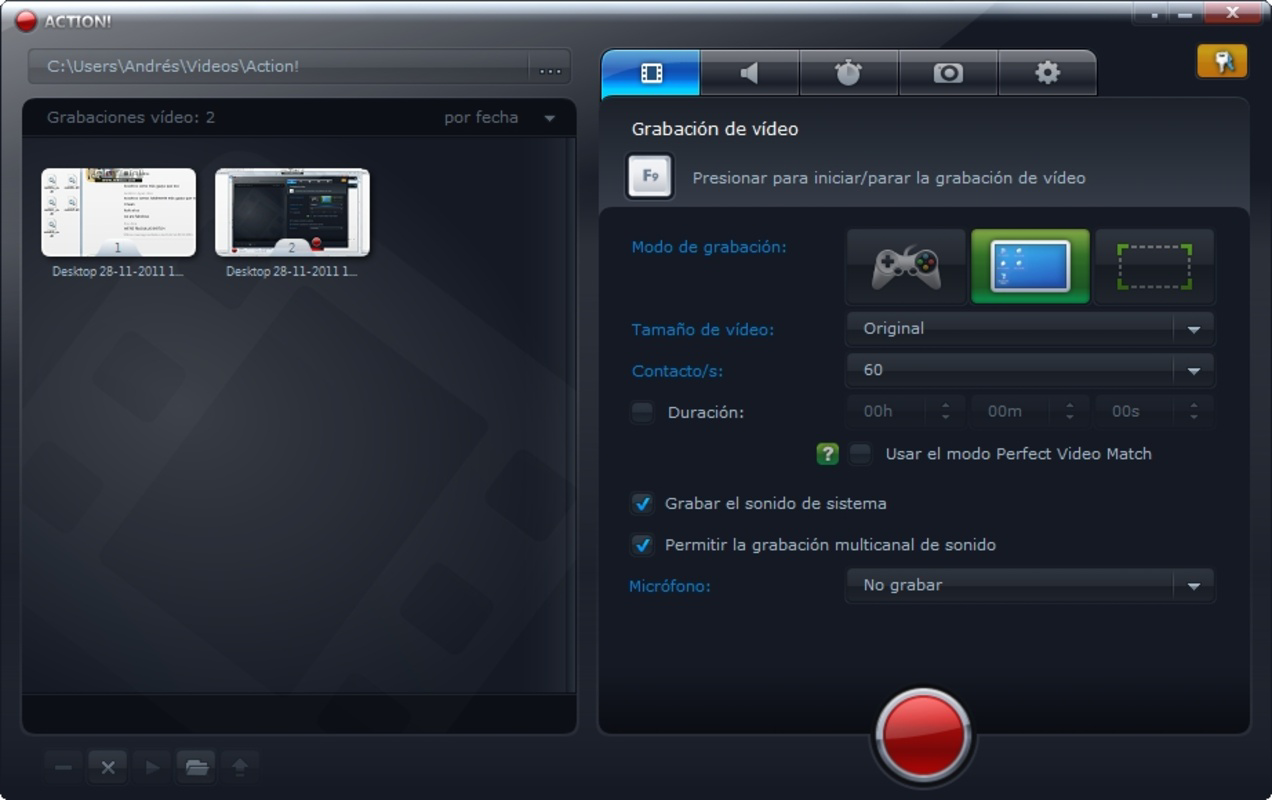Open recordings folder icon
1272x800 pixels.
tap(196, 767)
